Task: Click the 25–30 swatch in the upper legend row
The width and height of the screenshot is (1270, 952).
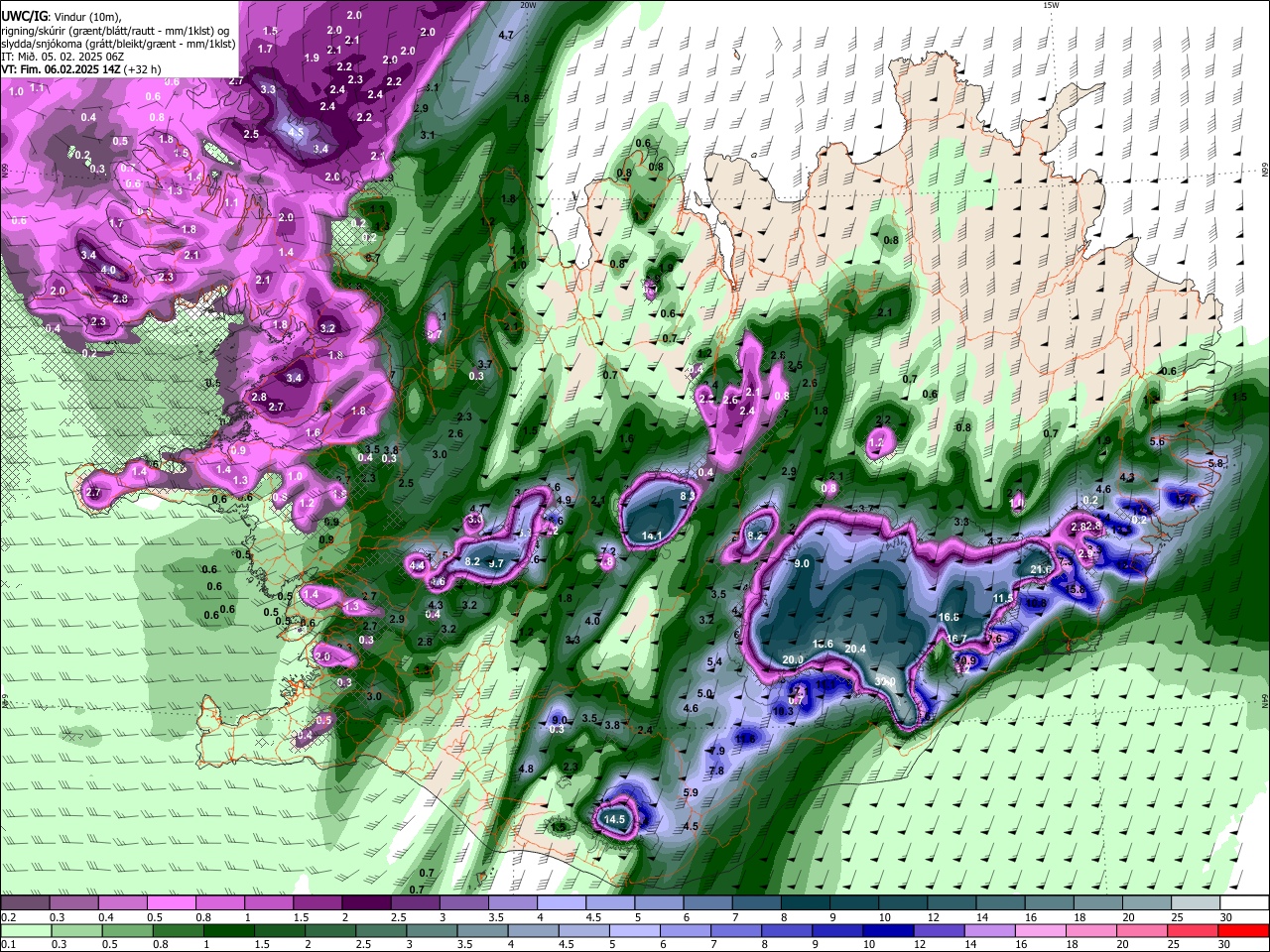Action: [1194, 902]
